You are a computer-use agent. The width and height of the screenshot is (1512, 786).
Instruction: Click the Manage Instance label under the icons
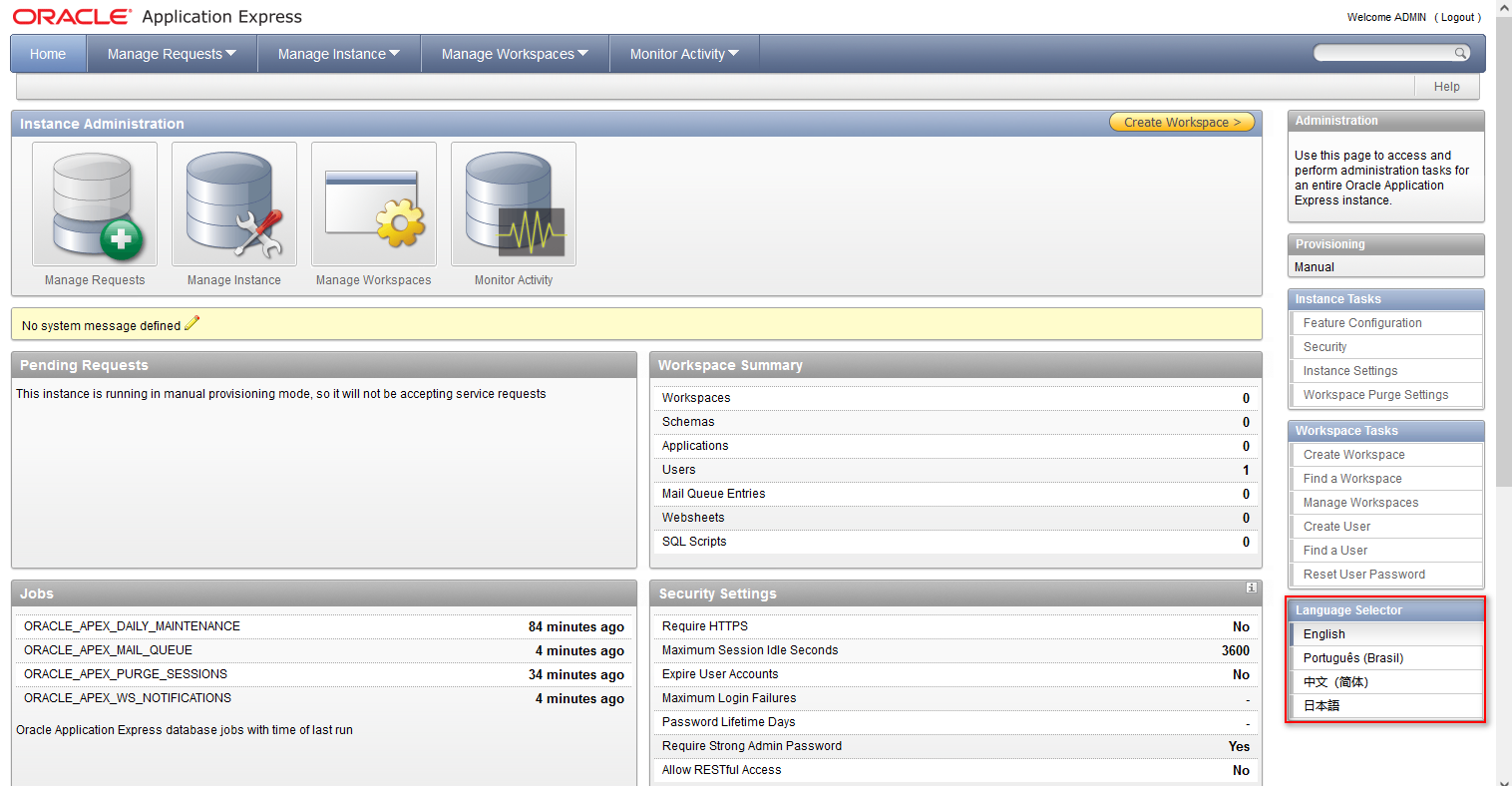(234, 280)
